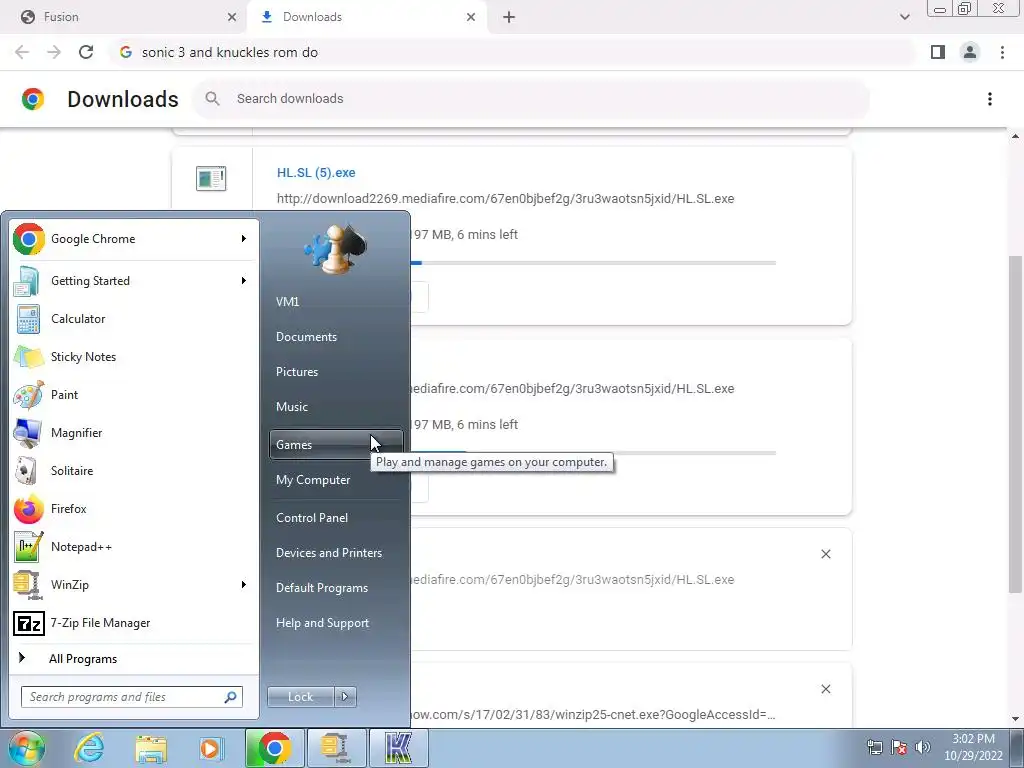Click the Lock button
This screenshot has height=768, width=1024.
pyautogui.click(x=300, y=697)
